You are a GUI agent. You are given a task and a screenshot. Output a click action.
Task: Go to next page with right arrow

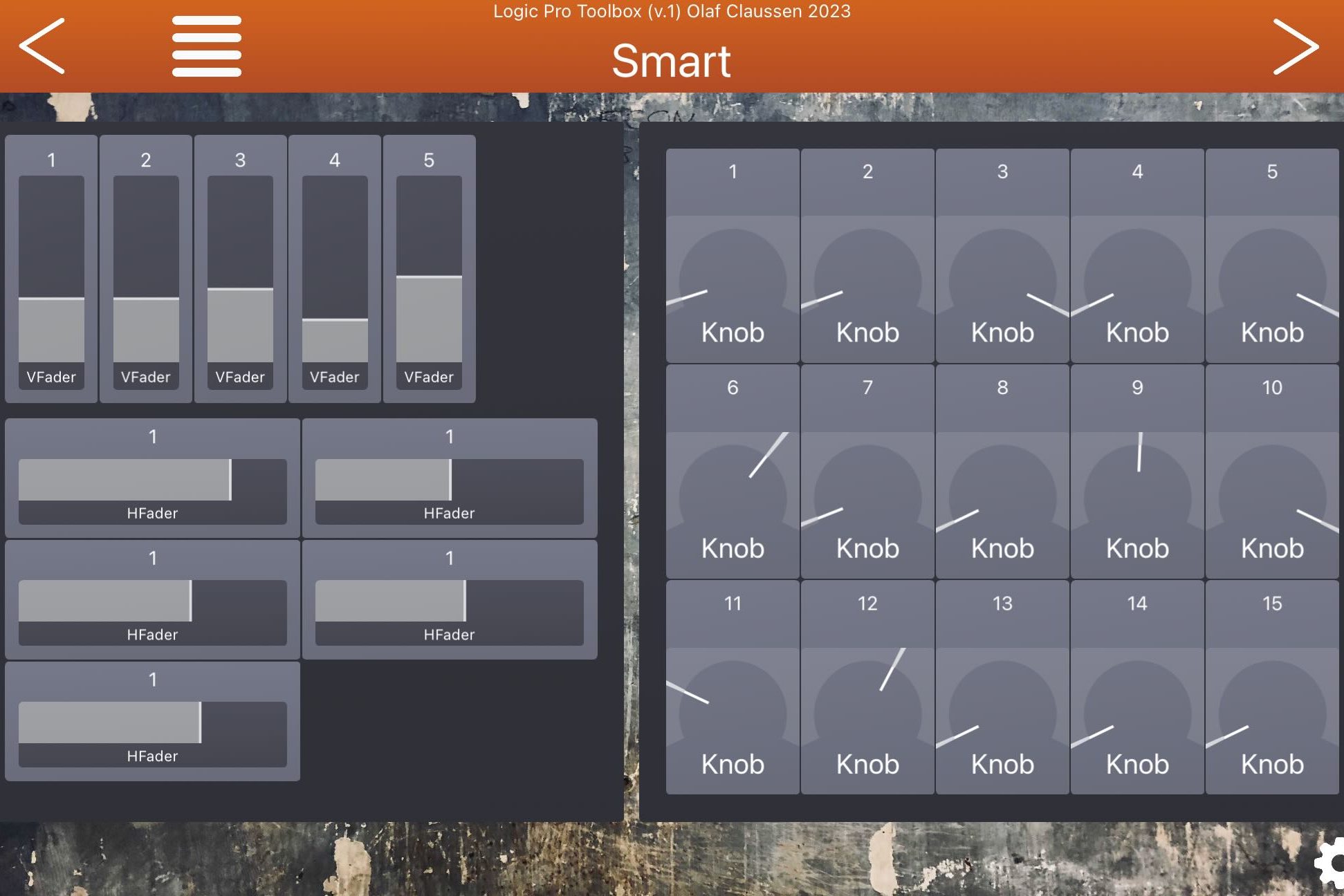click(1295, 46)
